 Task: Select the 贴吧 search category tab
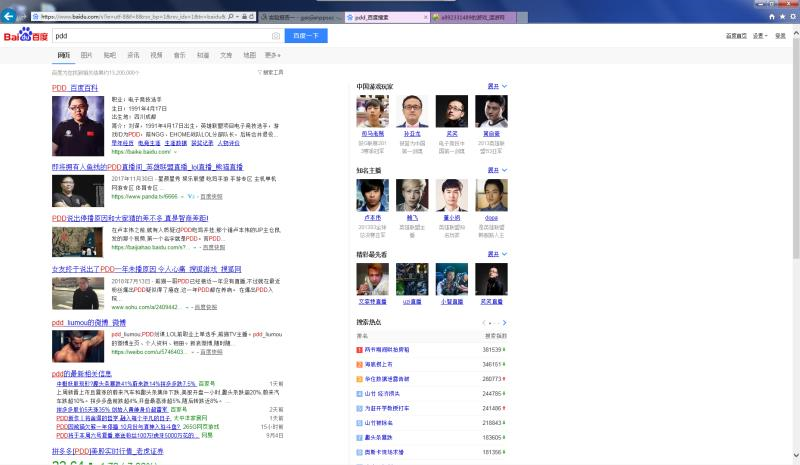[x=110, y=55]
